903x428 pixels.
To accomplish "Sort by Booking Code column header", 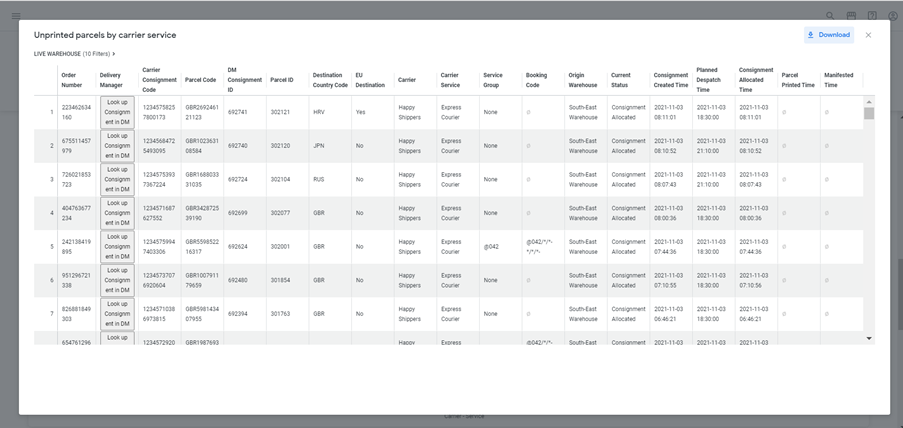I will pos(536,80).
